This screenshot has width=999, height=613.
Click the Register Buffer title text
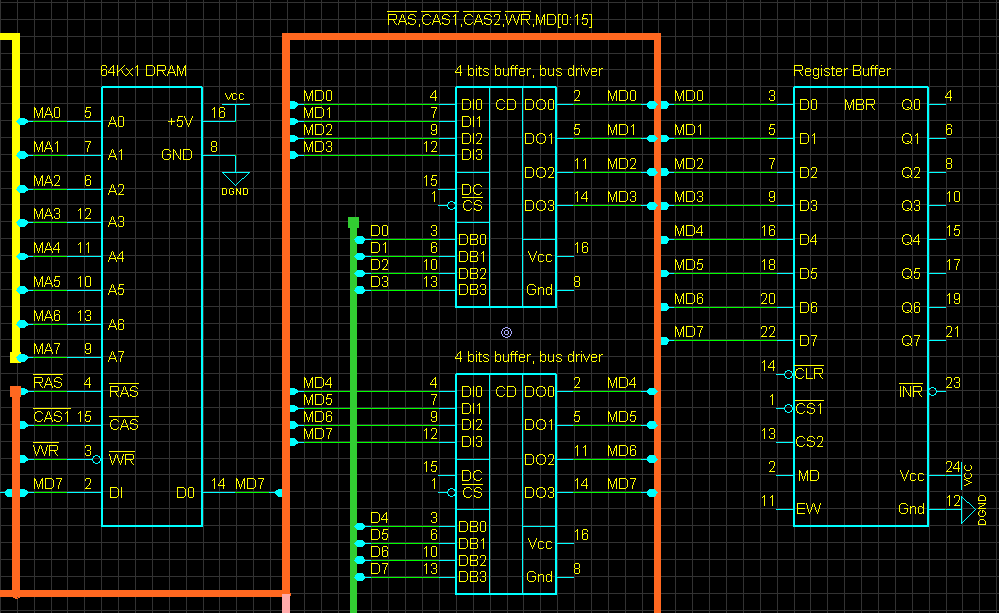point(842,71)
